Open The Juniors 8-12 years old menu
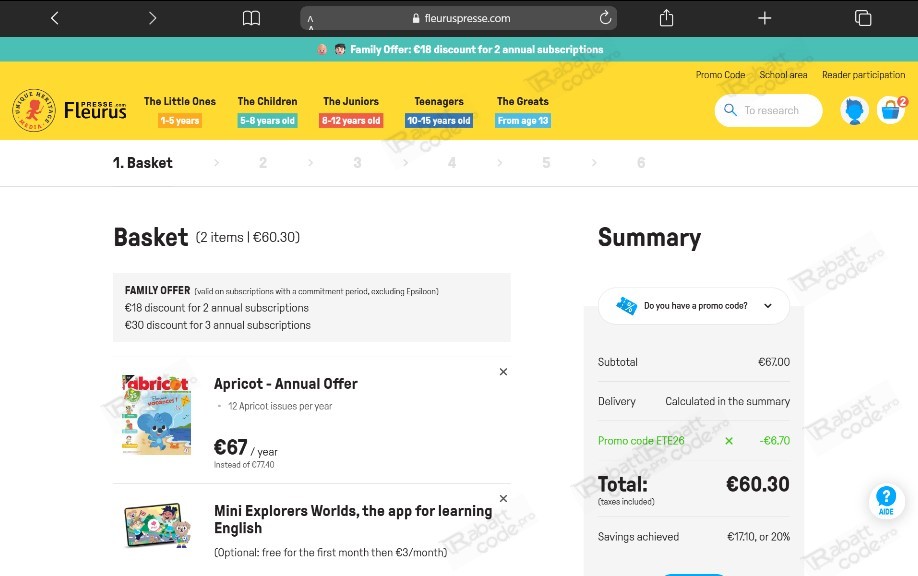 [351, 111]
